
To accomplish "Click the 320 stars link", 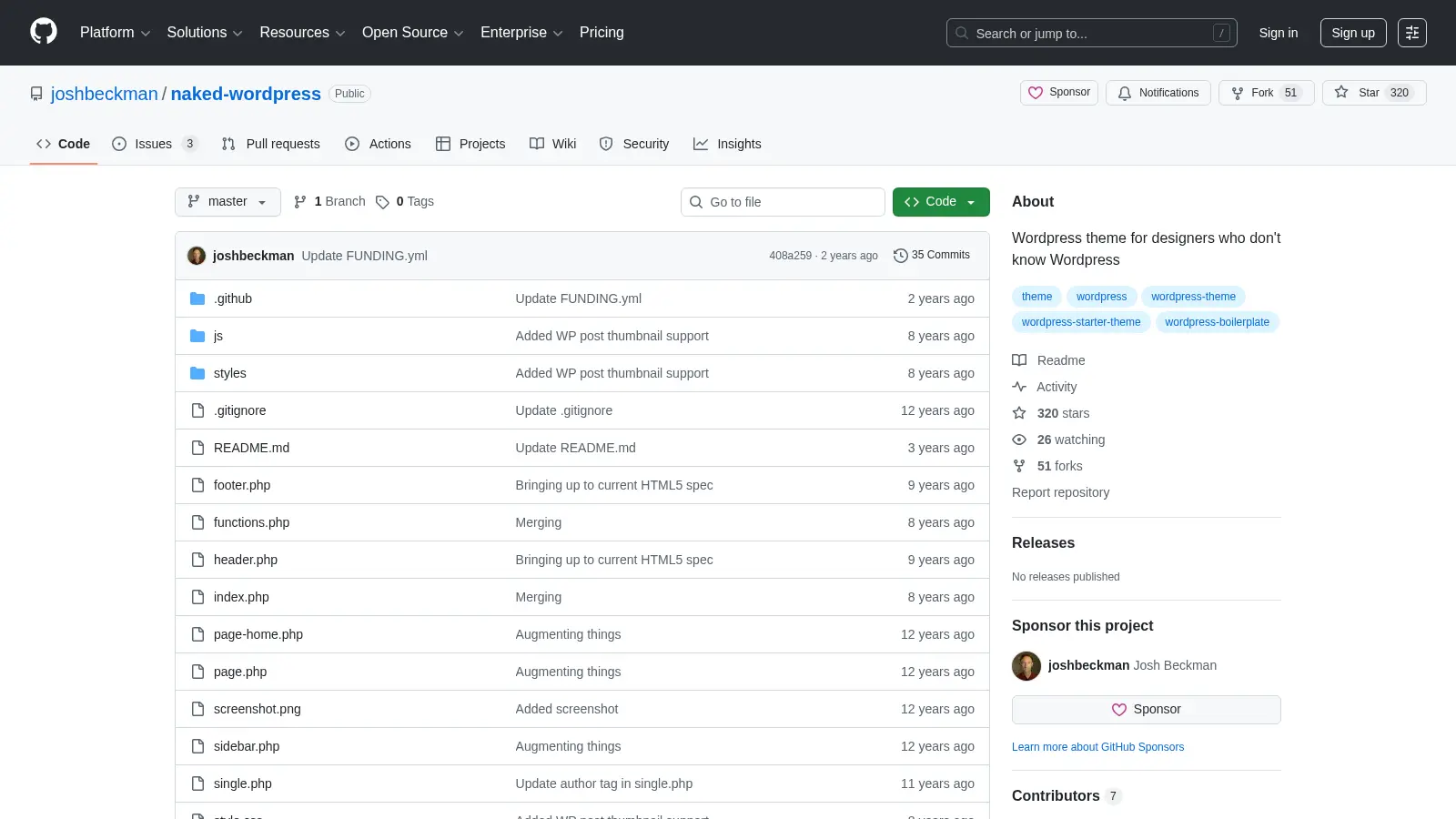I will [x=1063, y=413].
